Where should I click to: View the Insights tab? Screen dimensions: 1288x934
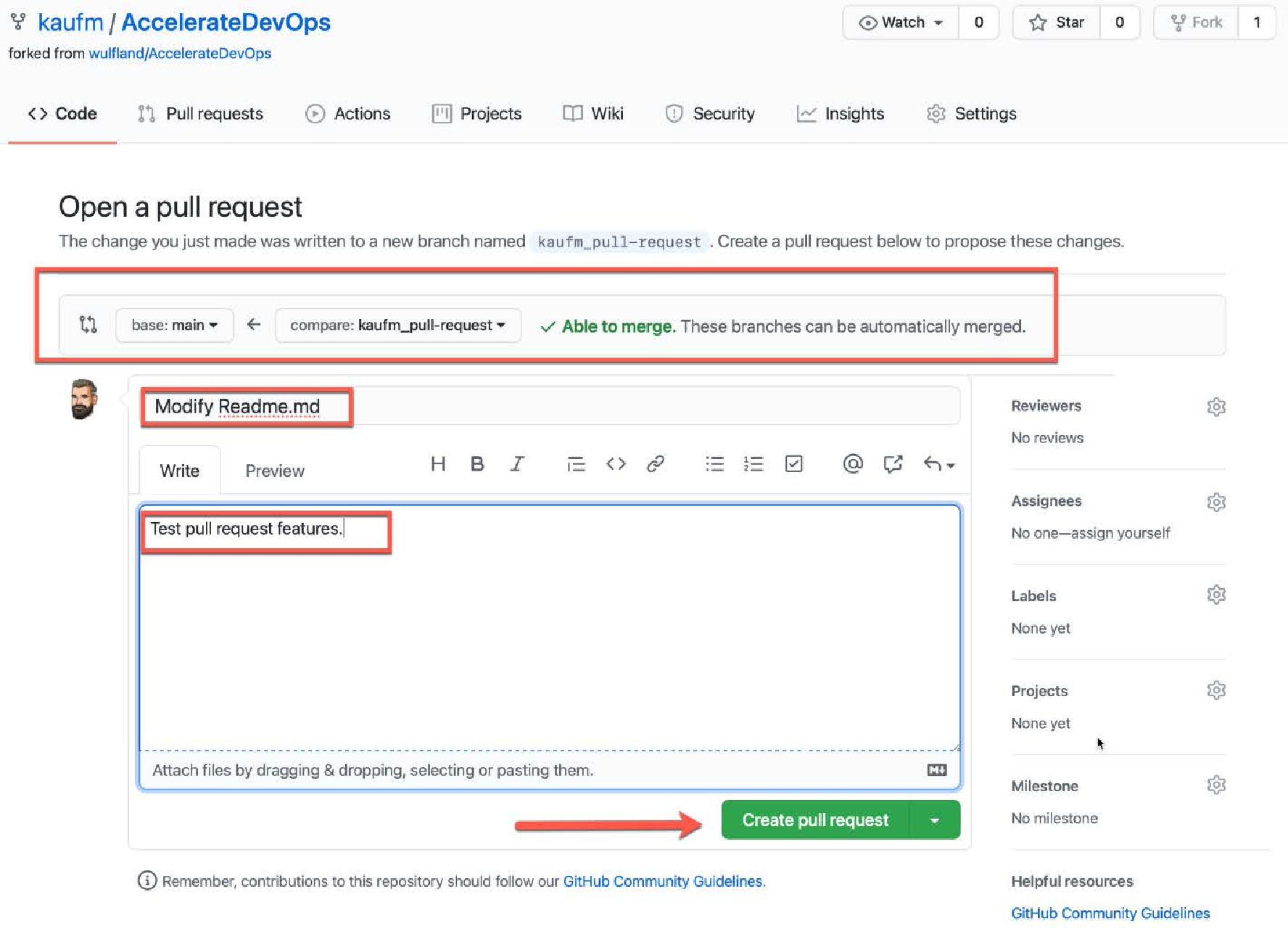(841, 114)
